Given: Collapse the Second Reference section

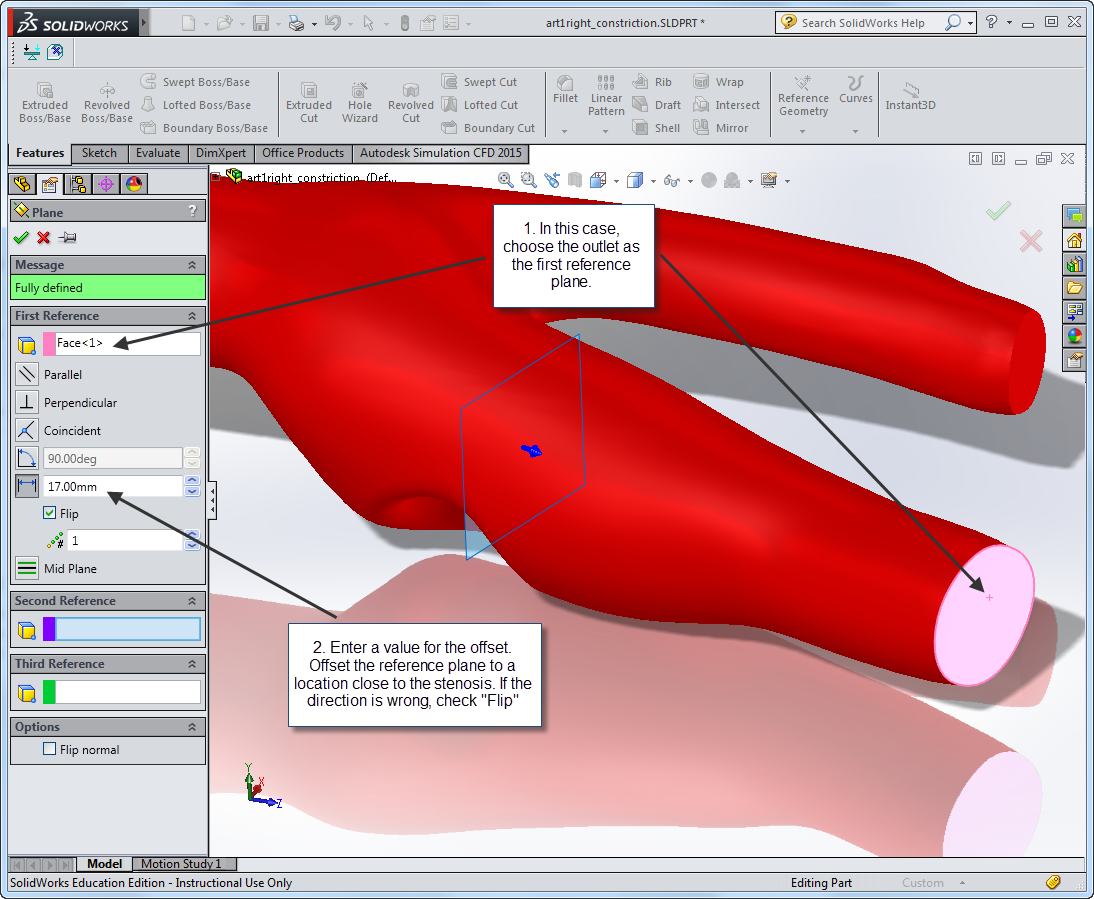Looking at the screenshot, I should pyautogui.click(x=192, y=601).
